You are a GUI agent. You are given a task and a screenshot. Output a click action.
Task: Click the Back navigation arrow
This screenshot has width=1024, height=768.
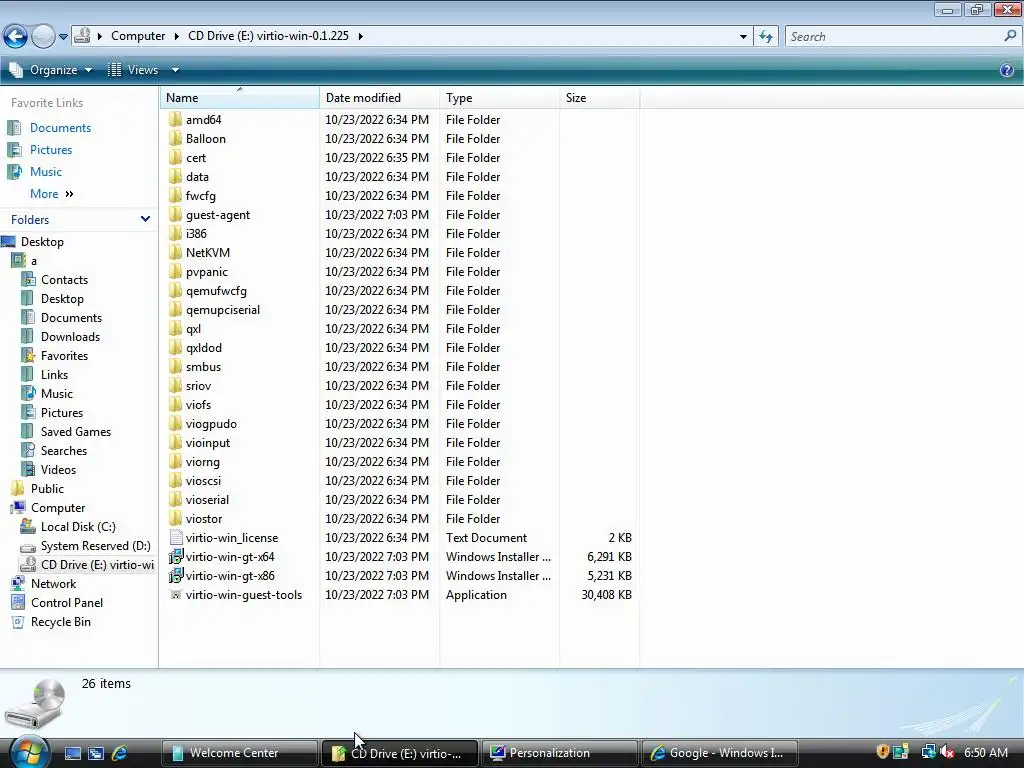point(16,37)
